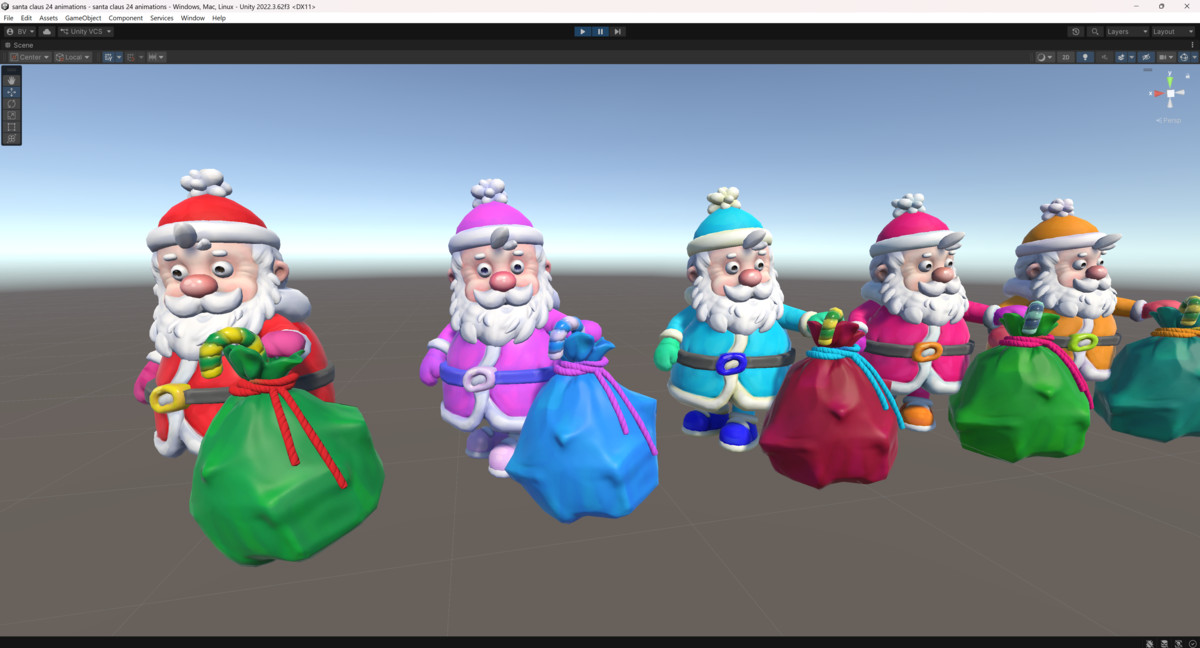This screenshot has height=648, width=1200.
Task: Expand grid visibility options arrow
Action: pos(119,57)
